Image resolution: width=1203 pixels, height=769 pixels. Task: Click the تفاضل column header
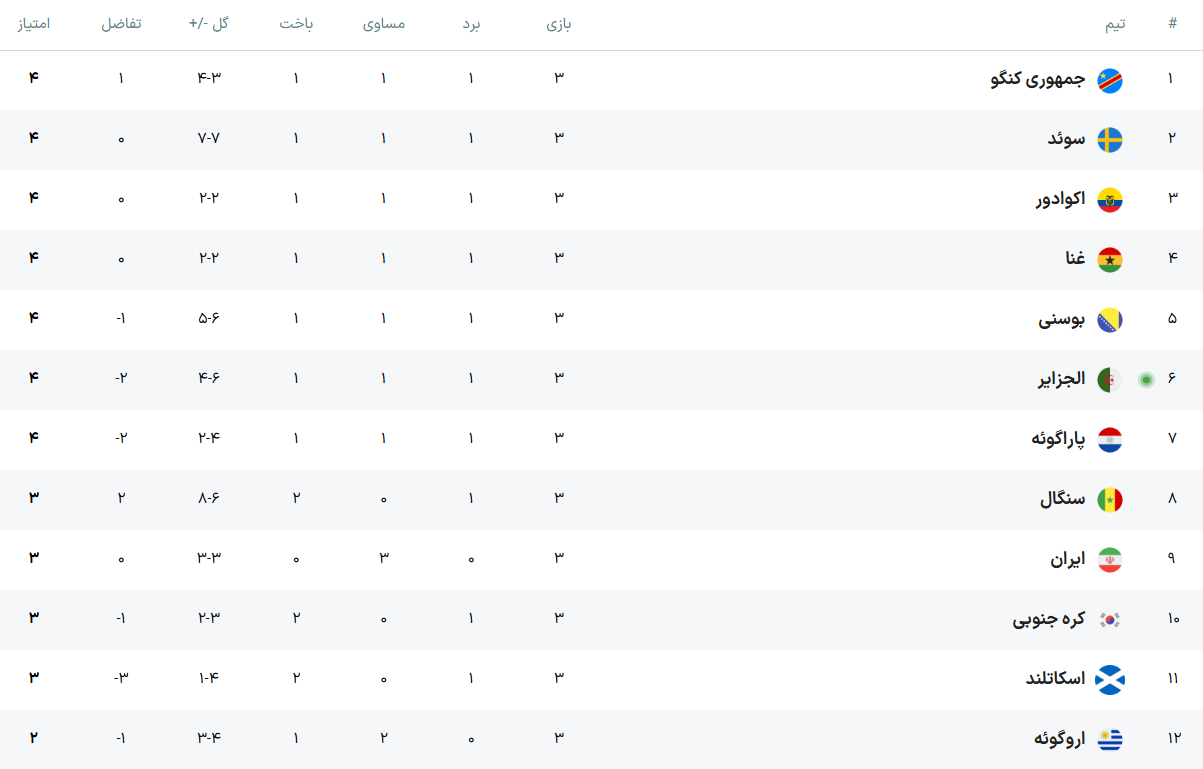121,24
